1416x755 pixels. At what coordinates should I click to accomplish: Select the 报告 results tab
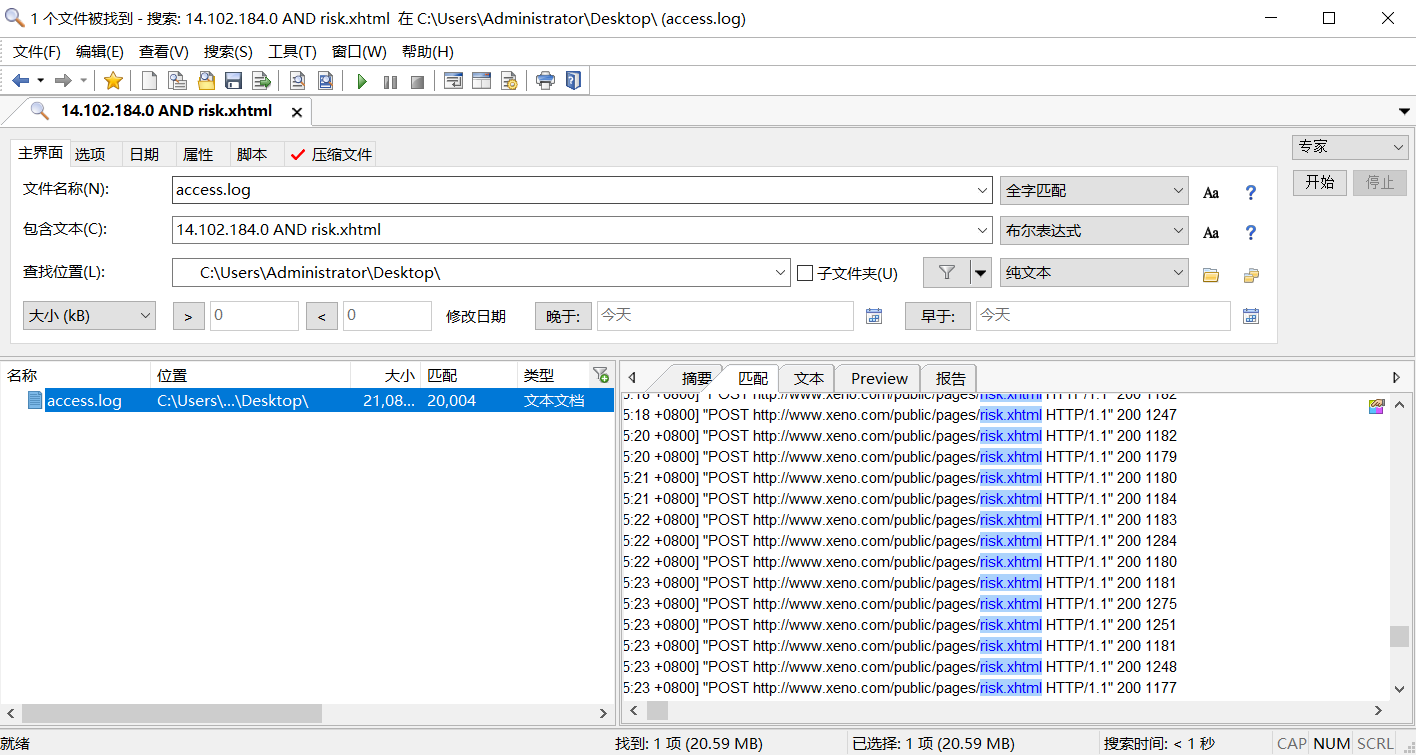(x=951, y=378)
